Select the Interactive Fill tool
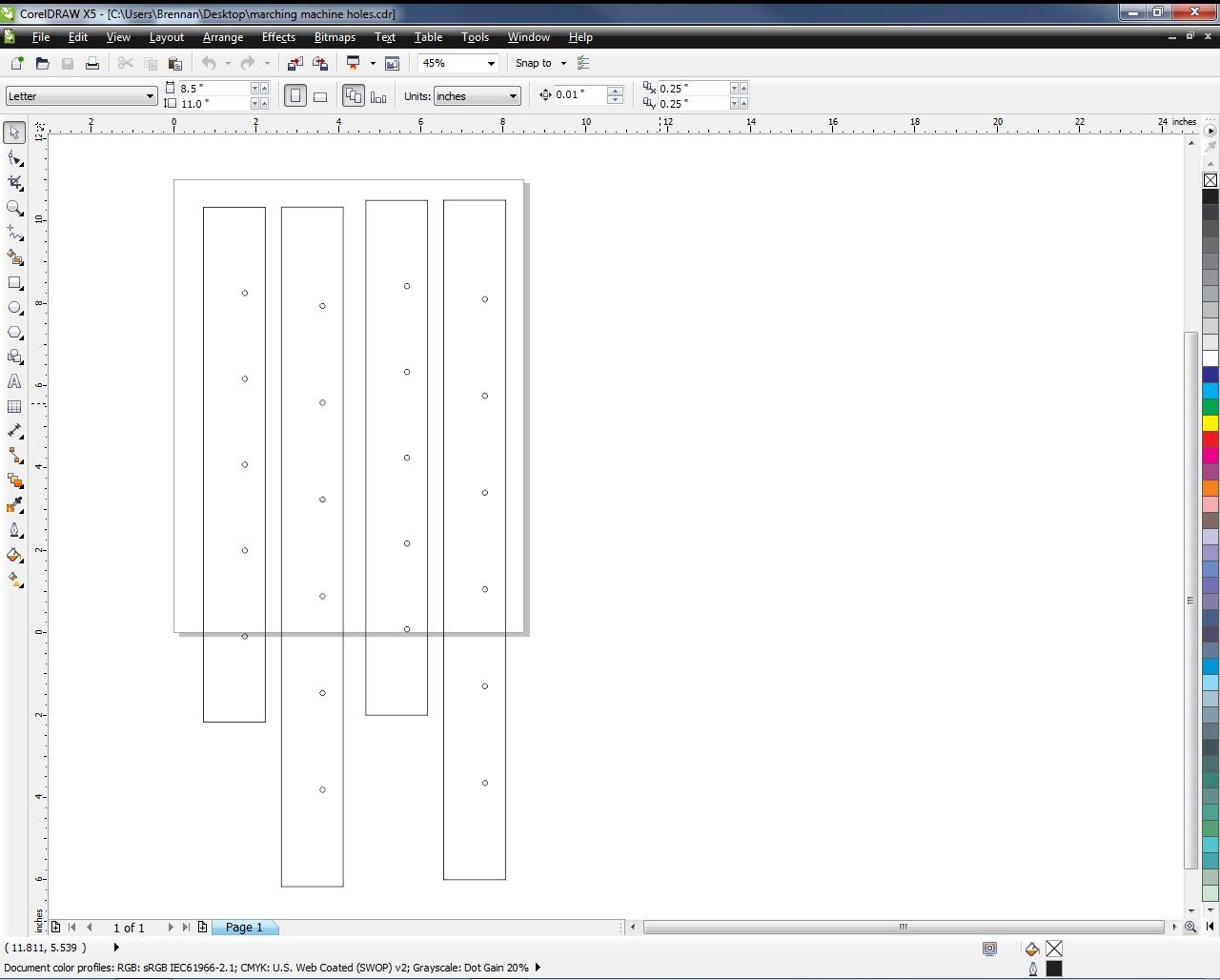Image resolution: width=1220 pixels, height=980 pixels. 14,580
